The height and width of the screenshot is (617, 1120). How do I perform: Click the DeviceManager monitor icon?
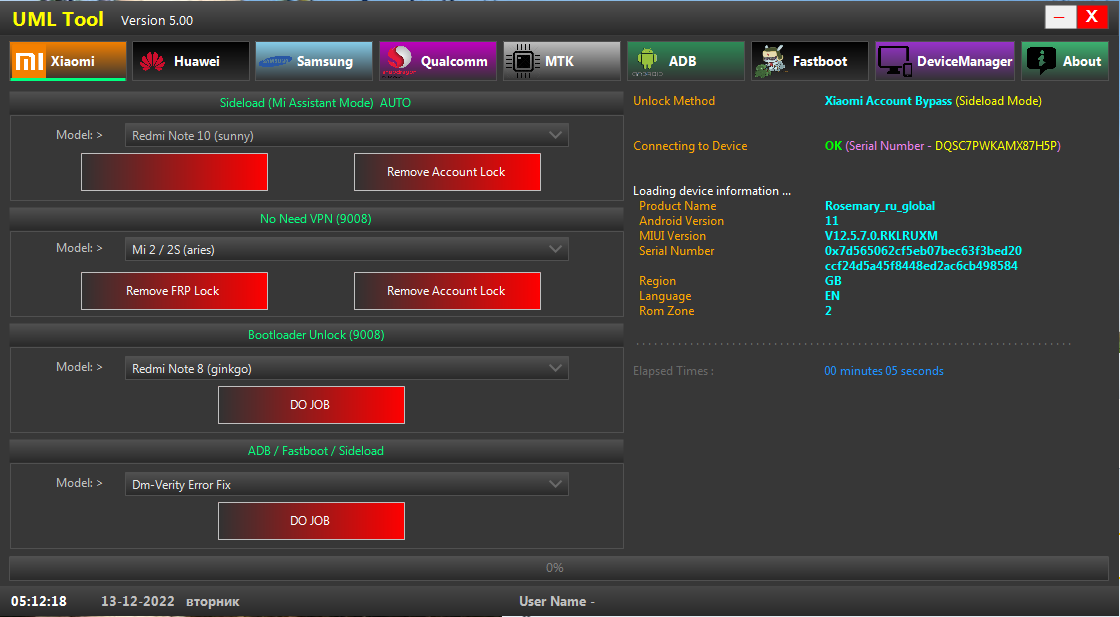pyautogui.click(x=894, y=61)
